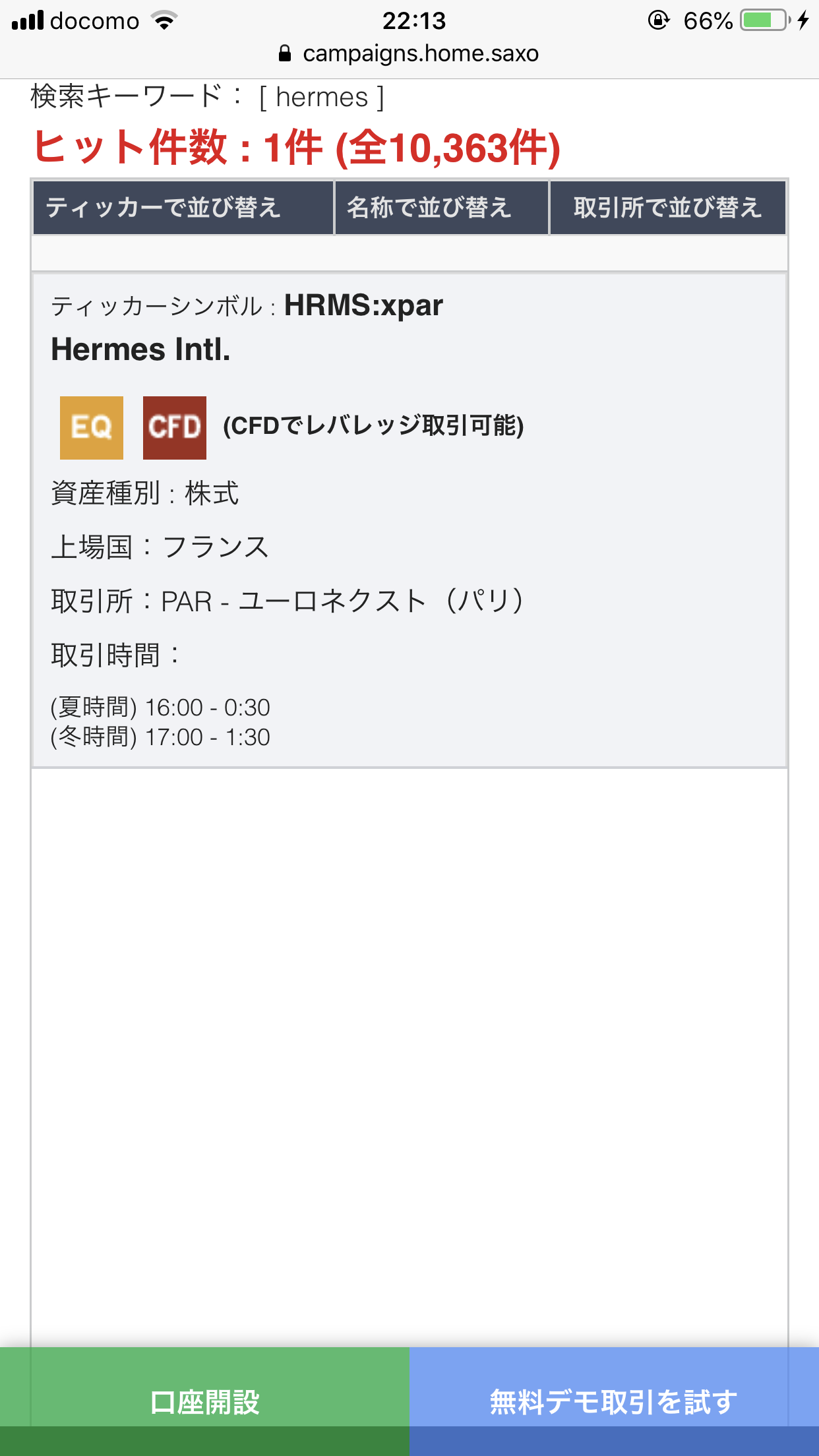The image size is (819, 1456).
Task: Sort results by exchange (取引所で並び替え)
Action: coord(667,208)
